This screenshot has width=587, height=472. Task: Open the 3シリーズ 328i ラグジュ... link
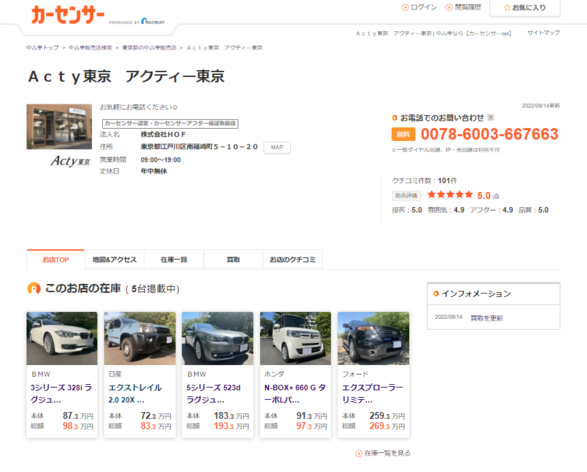coord(61,393)
